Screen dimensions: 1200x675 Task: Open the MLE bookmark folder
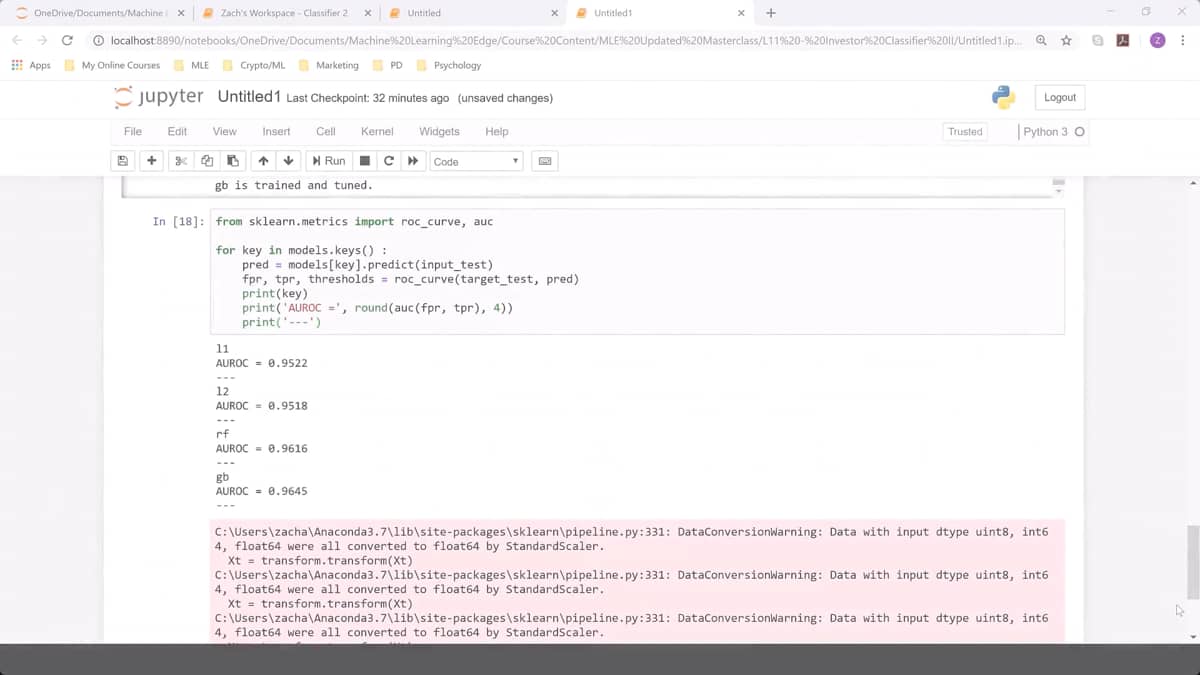tap(192, 65)
